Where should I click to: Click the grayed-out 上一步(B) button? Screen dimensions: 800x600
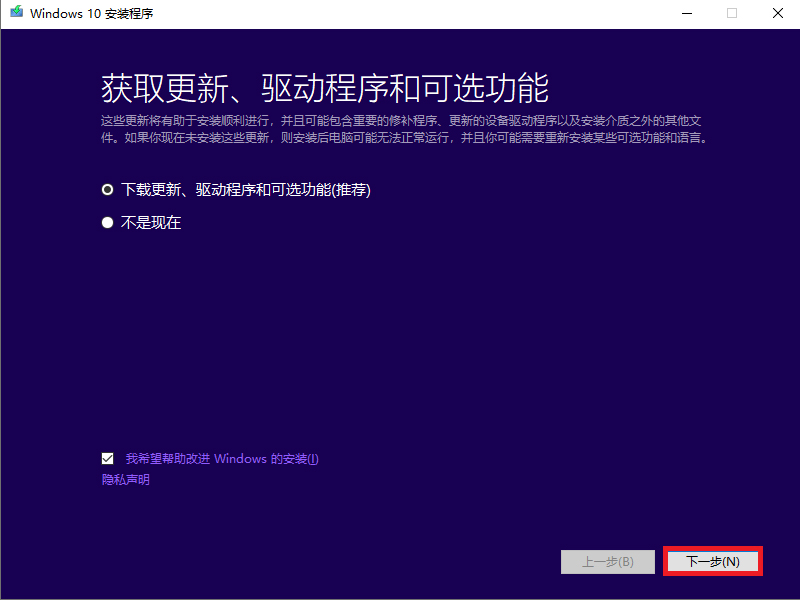(x=607, y=561)
